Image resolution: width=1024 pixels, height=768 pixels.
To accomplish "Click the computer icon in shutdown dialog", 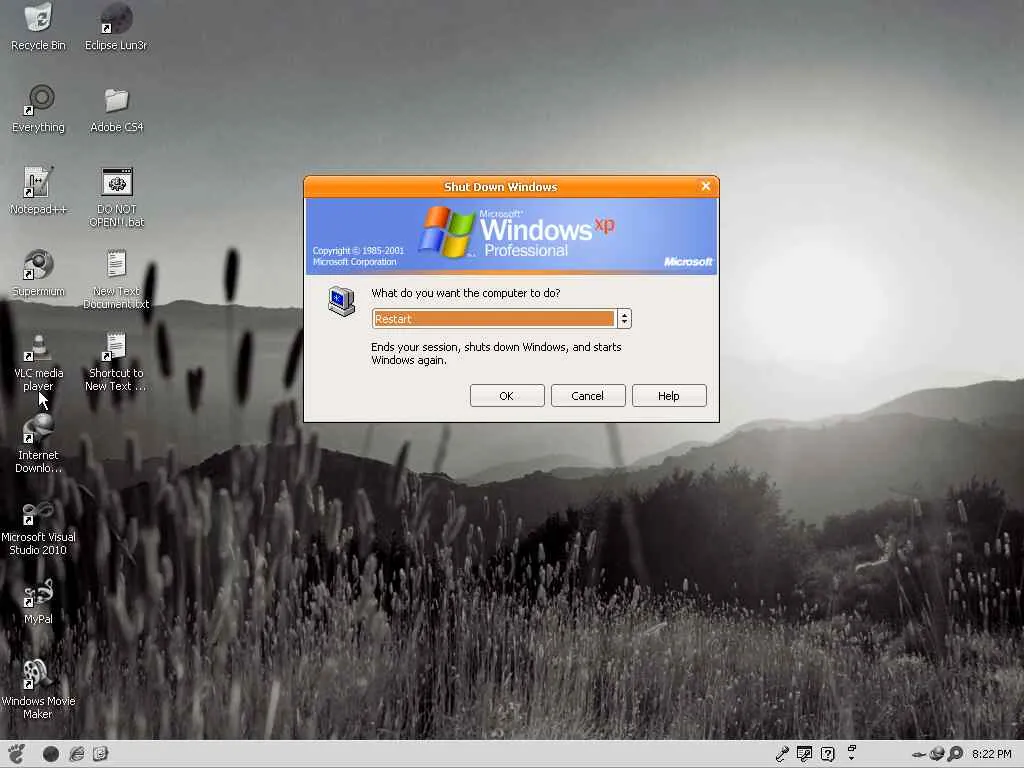I will [342, 301].
